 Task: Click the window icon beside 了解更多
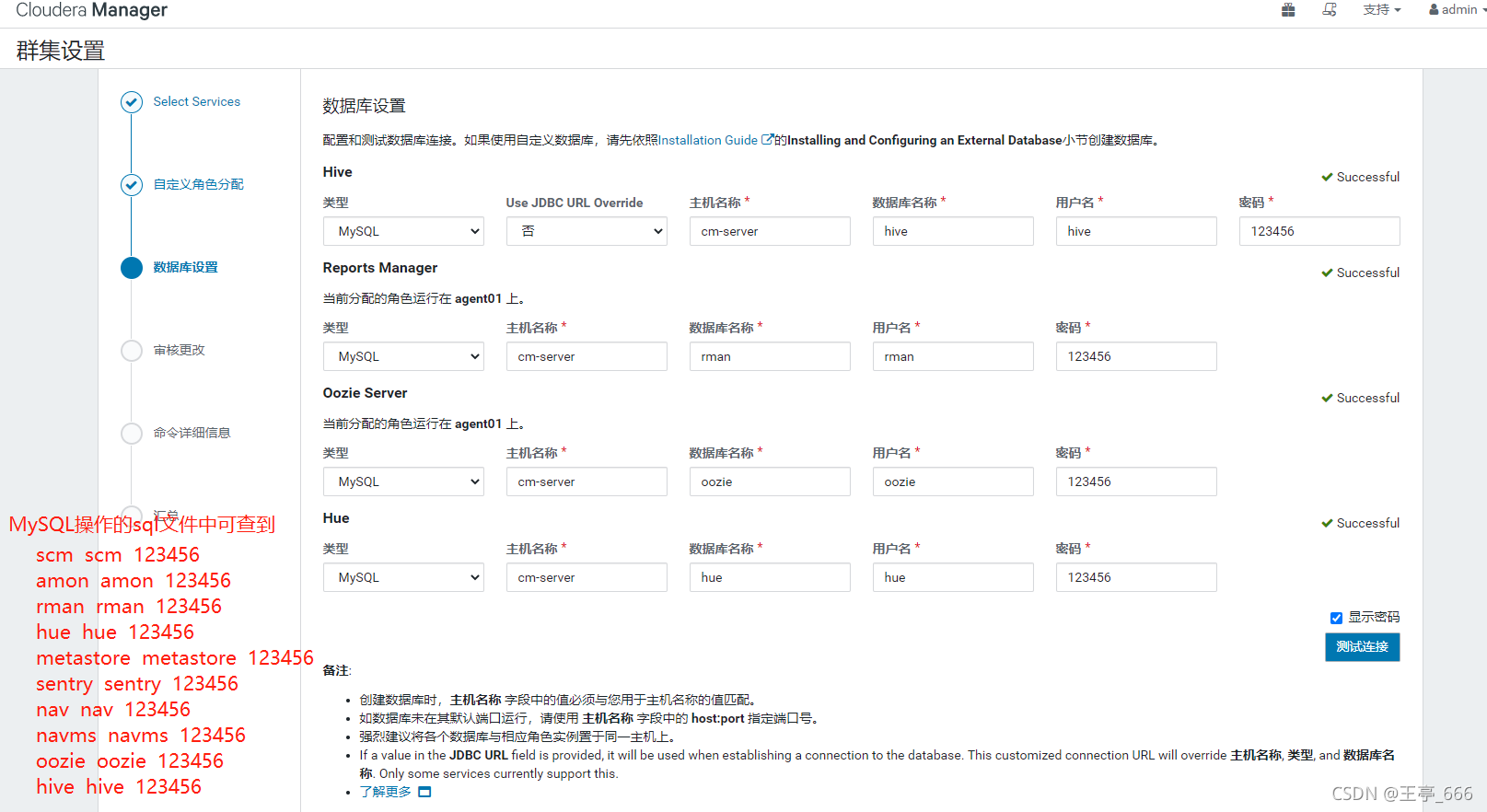[424, 792]
